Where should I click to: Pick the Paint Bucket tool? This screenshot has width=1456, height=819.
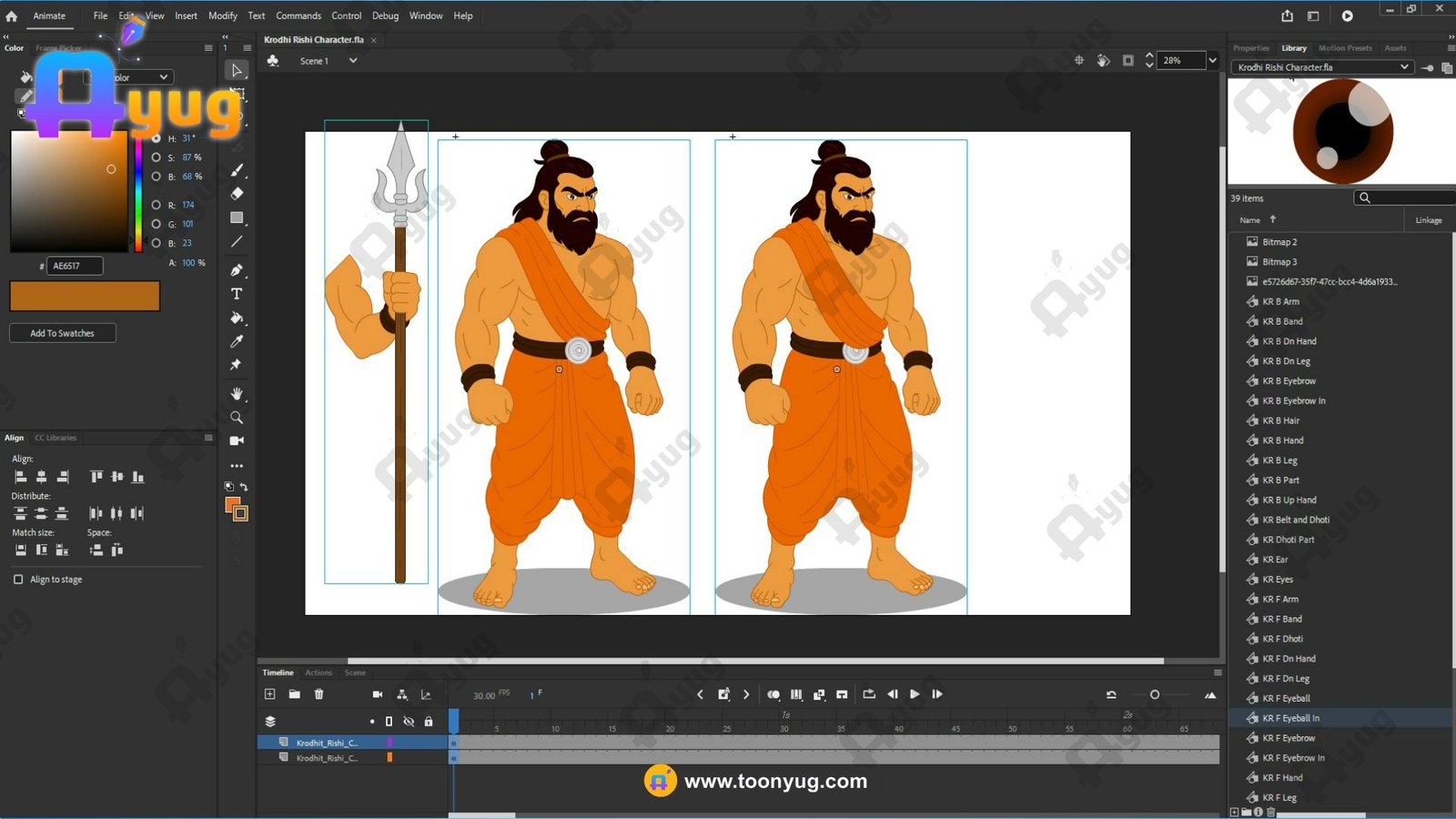click(x=237, y=318)
